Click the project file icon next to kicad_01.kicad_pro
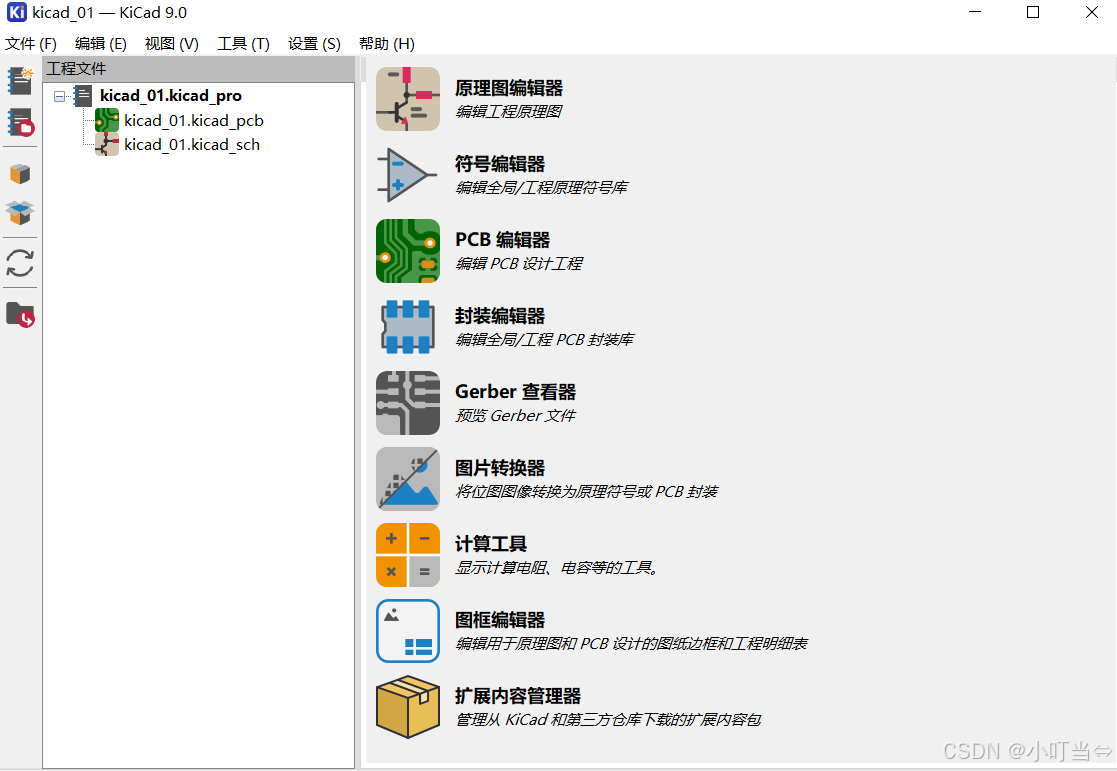1117x771 pixels. click(x=83, y=96)
